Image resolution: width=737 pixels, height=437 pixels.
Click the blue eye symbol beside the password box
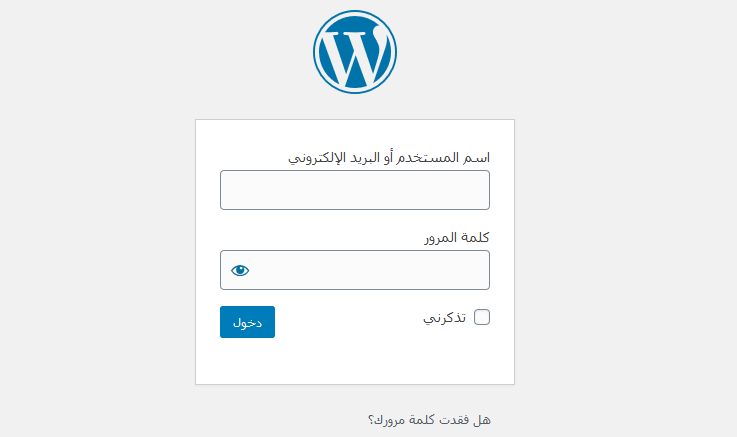[x=240, y=270]
